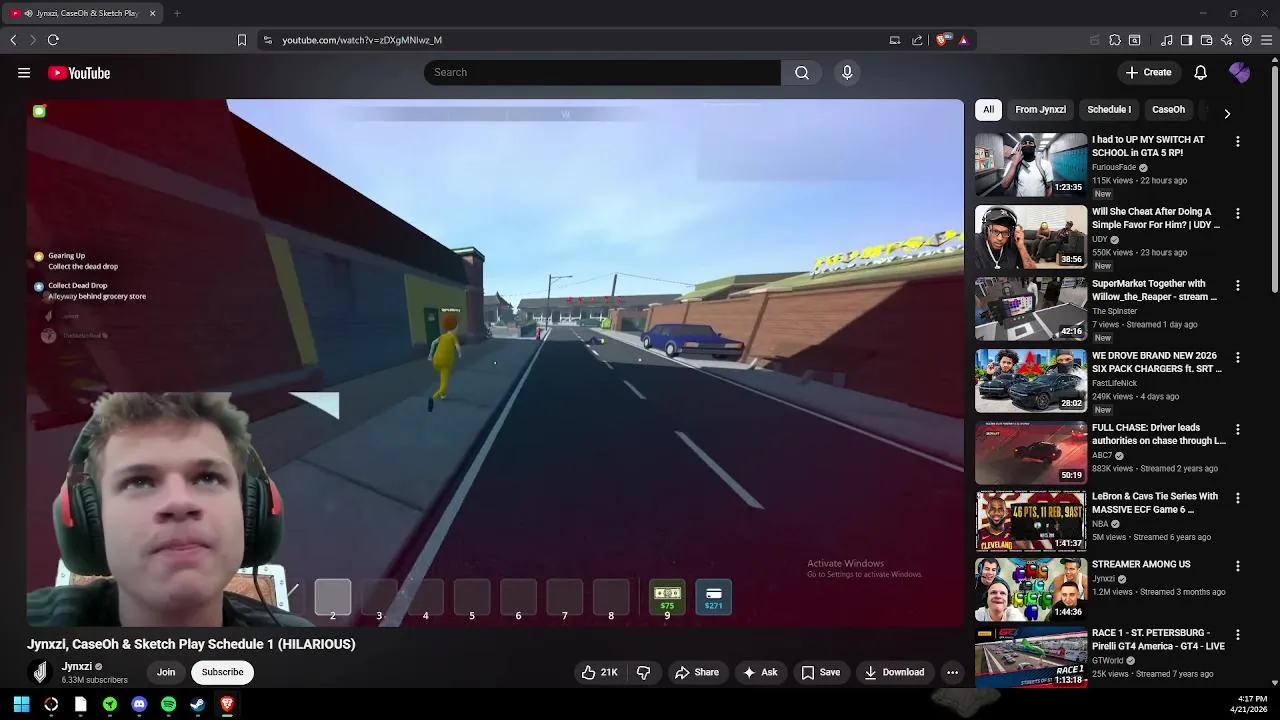Viewport: 1280px width, 720px height.
Task: Open the SuperMarket Together stream thumbnail
Action: coord(1031,309)
